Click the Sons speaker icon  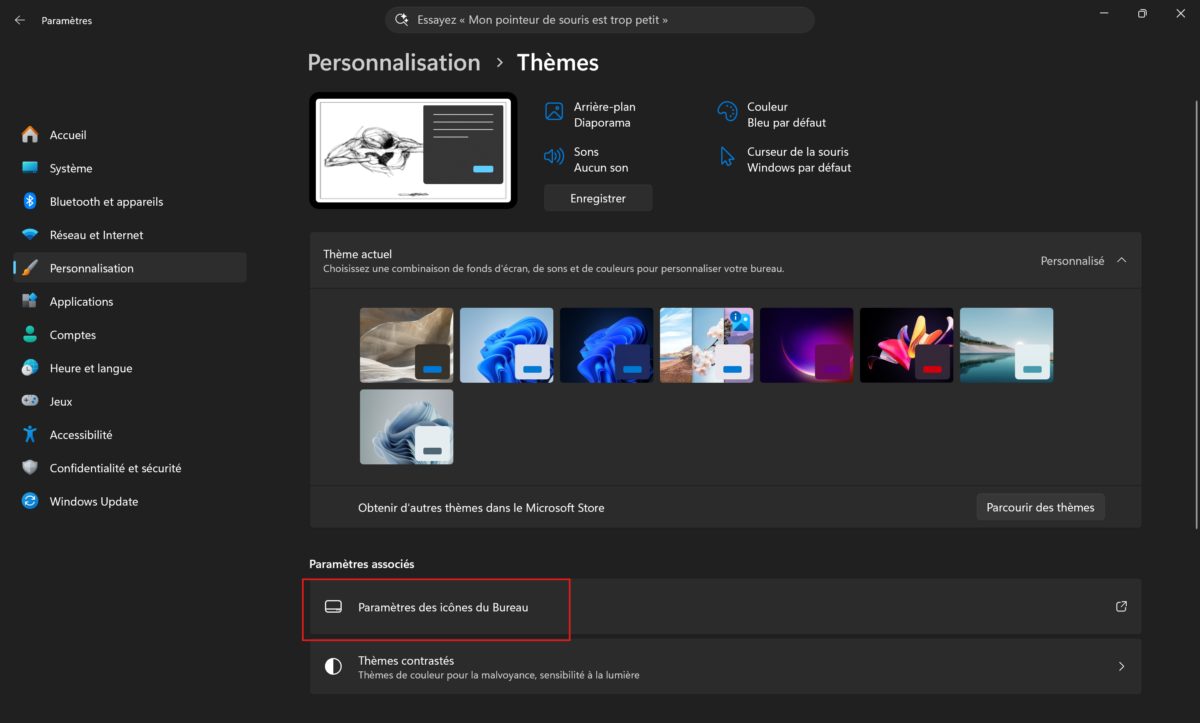554,157
